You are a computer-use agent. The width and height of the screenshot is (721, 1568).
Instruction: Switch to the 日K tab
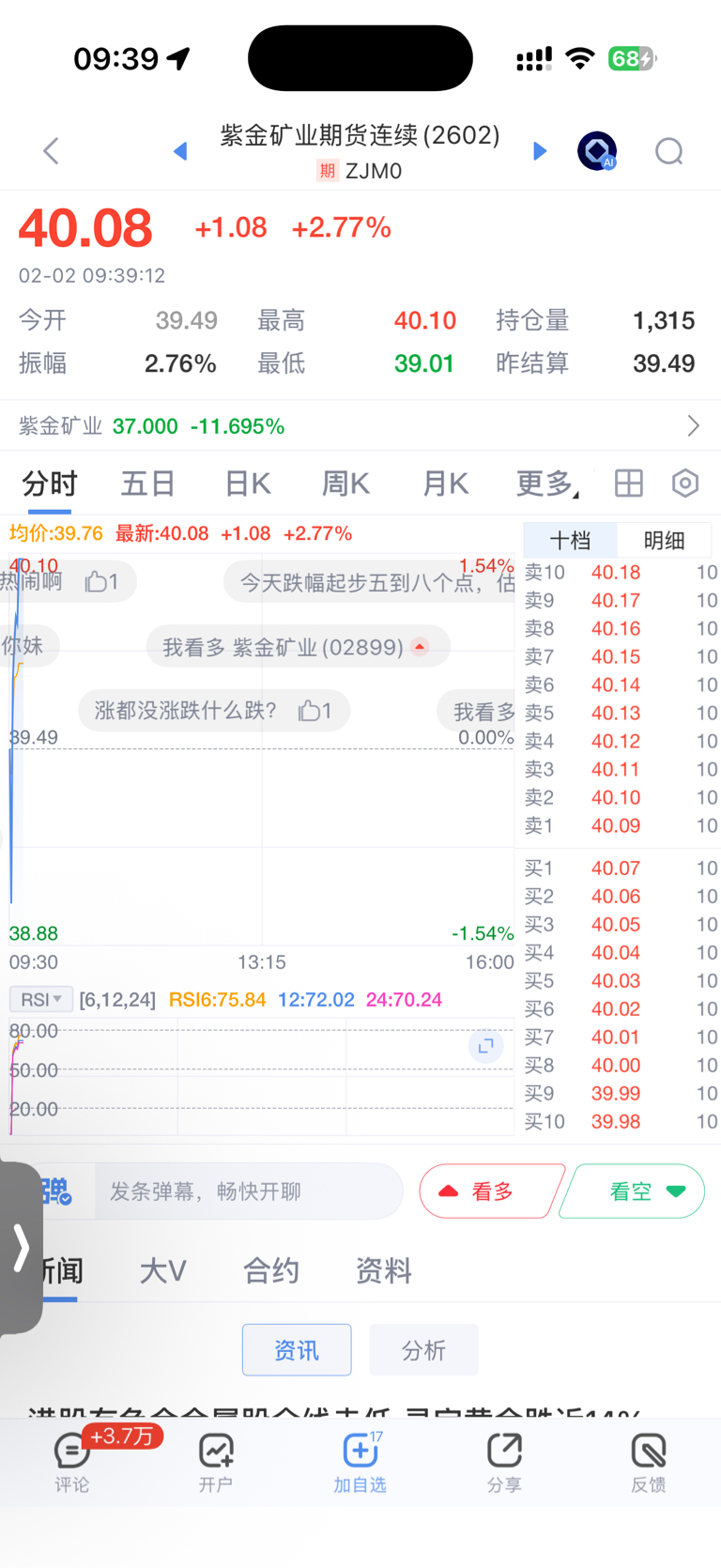[248, 484]
